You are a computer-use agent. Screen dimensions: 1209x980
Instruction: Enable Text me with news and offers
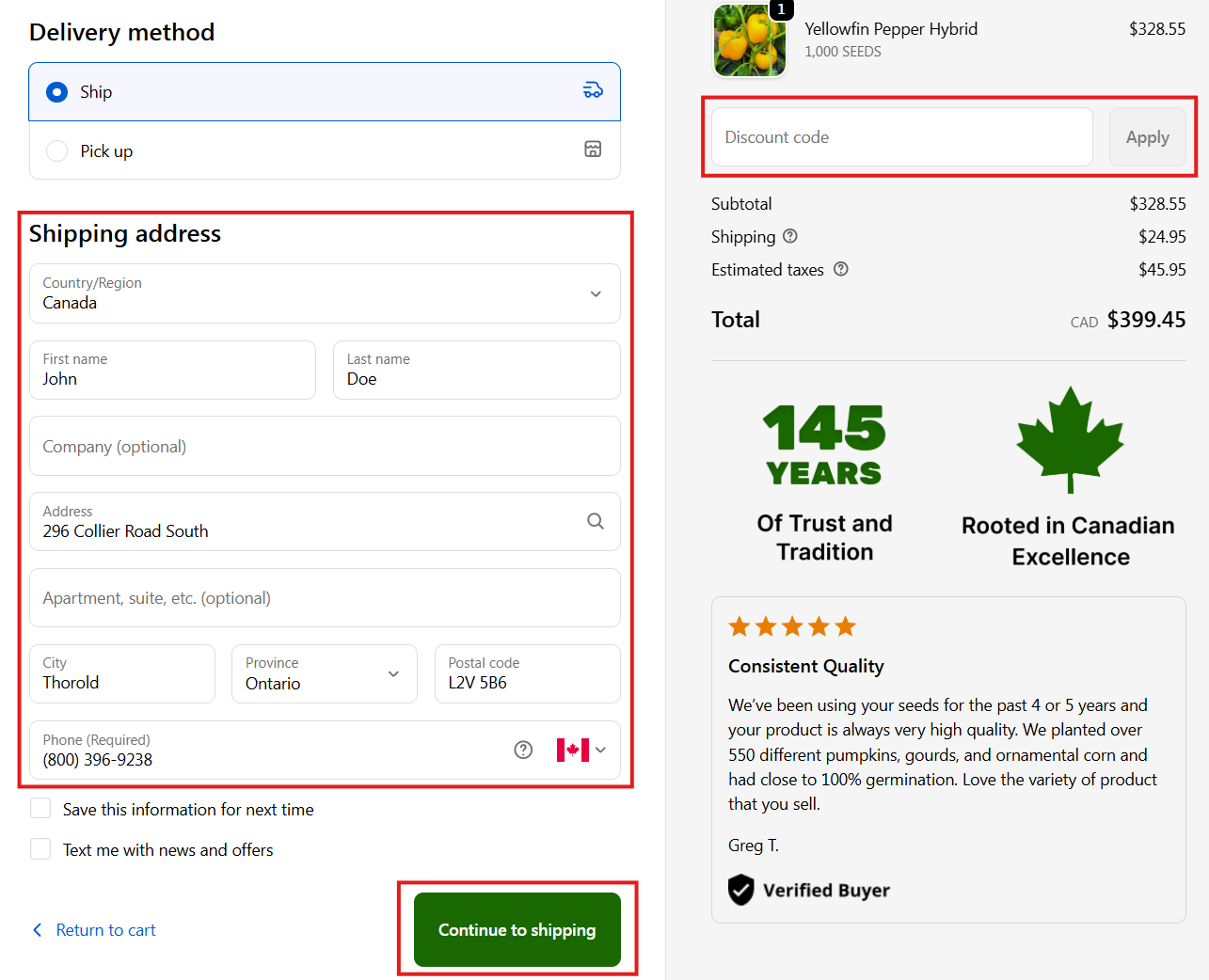[x=40, y=849]
